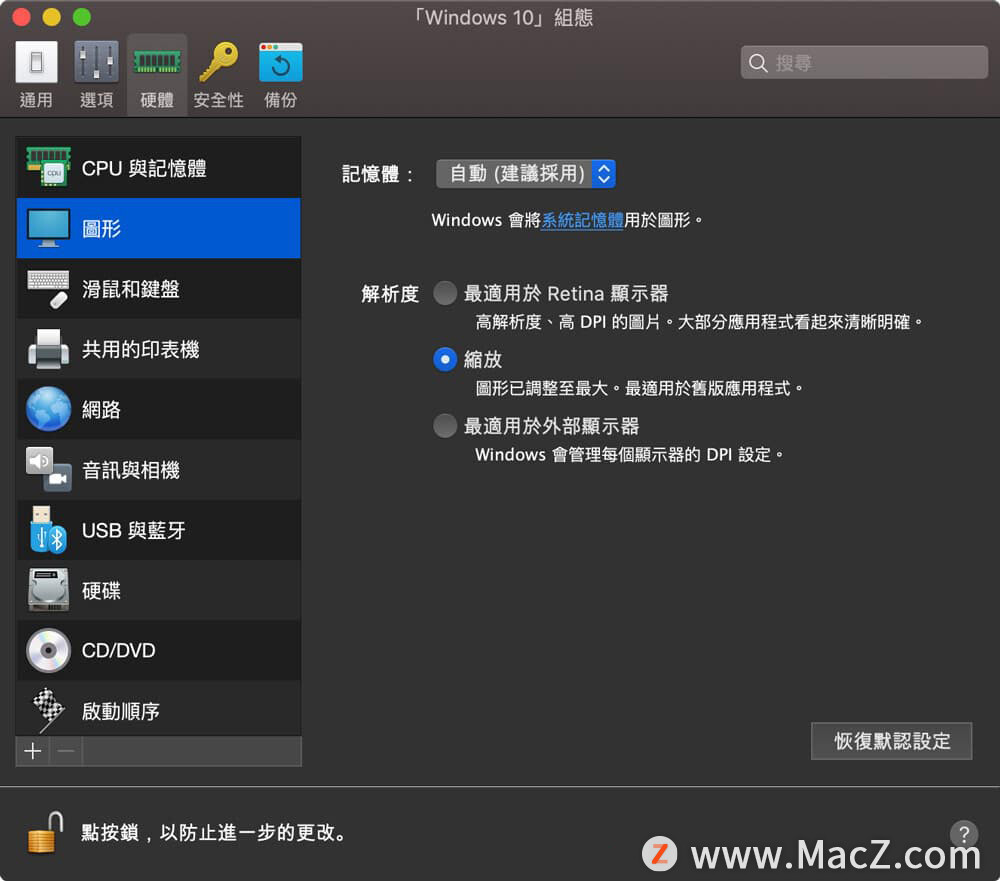Select 網路 label in sidebar
The image size is (1000, 881).
tap(101, 410)
